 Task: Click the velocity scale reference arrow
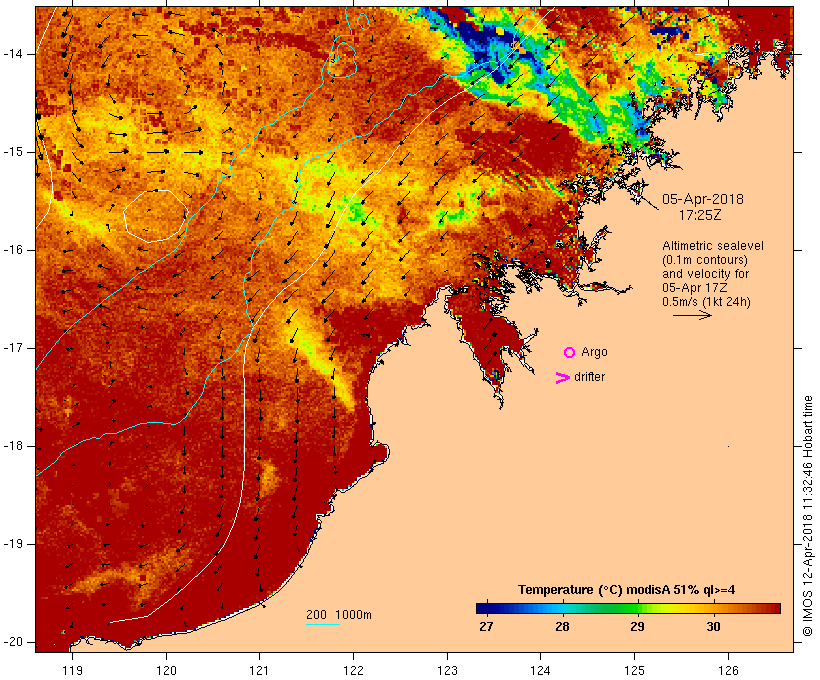692,315
